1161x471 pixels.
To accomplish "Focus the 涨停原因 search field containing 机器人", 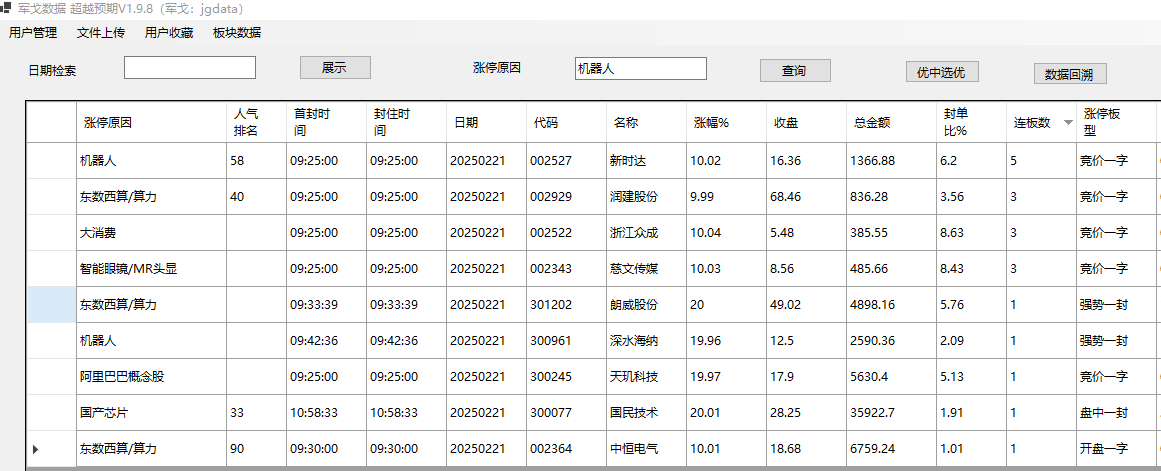I will (x=640, y=68).
